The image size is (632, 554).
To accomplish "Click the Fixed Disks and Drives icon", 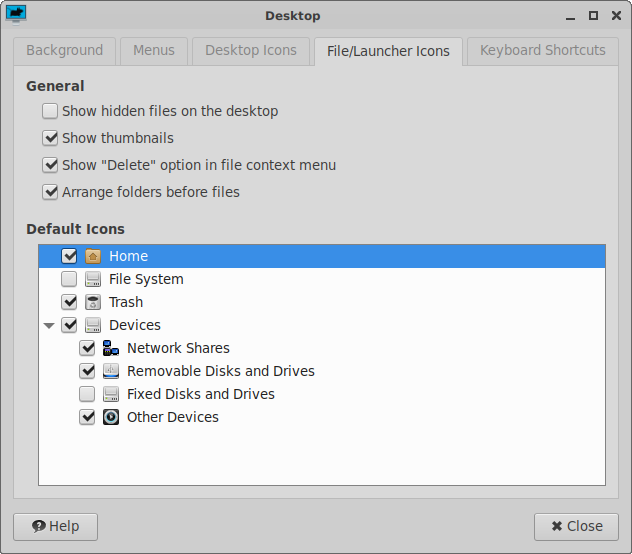I will [x=111, y=394].
